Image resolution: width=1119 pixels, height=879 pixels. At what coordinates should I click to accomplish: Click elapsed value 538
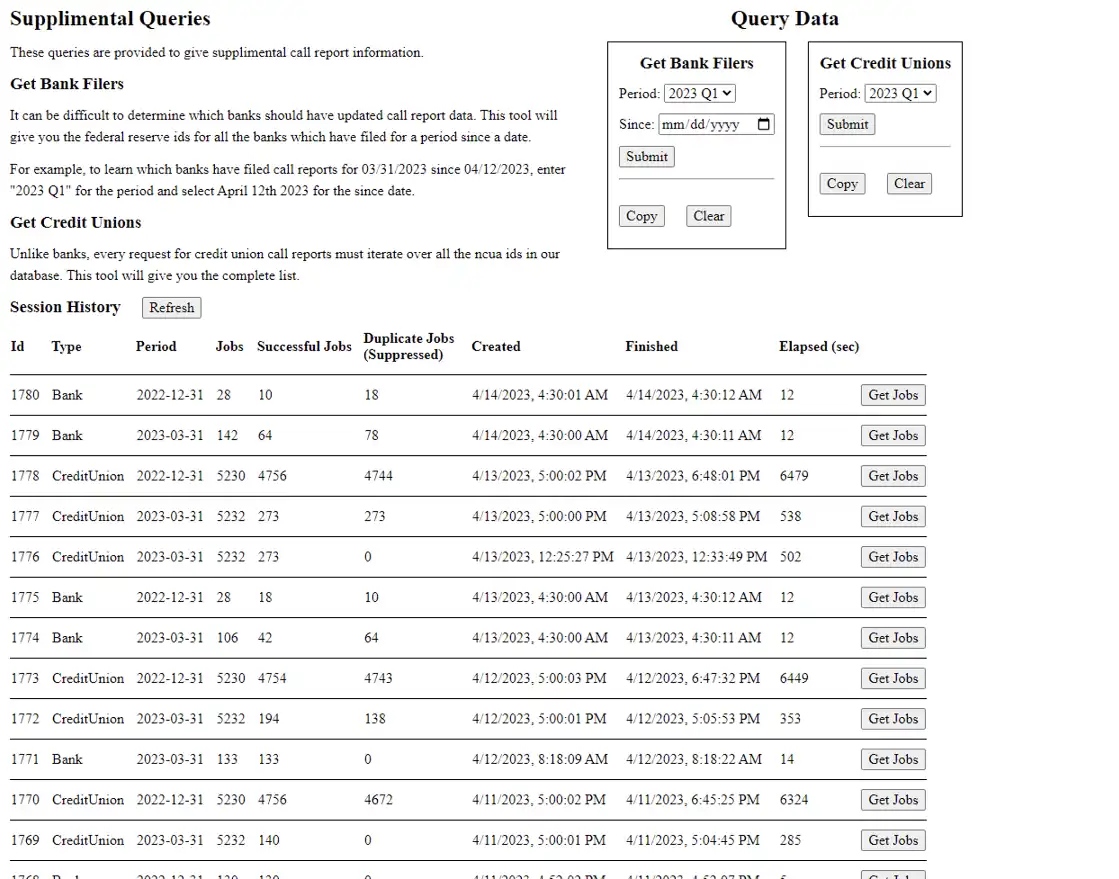coord(790,517)
